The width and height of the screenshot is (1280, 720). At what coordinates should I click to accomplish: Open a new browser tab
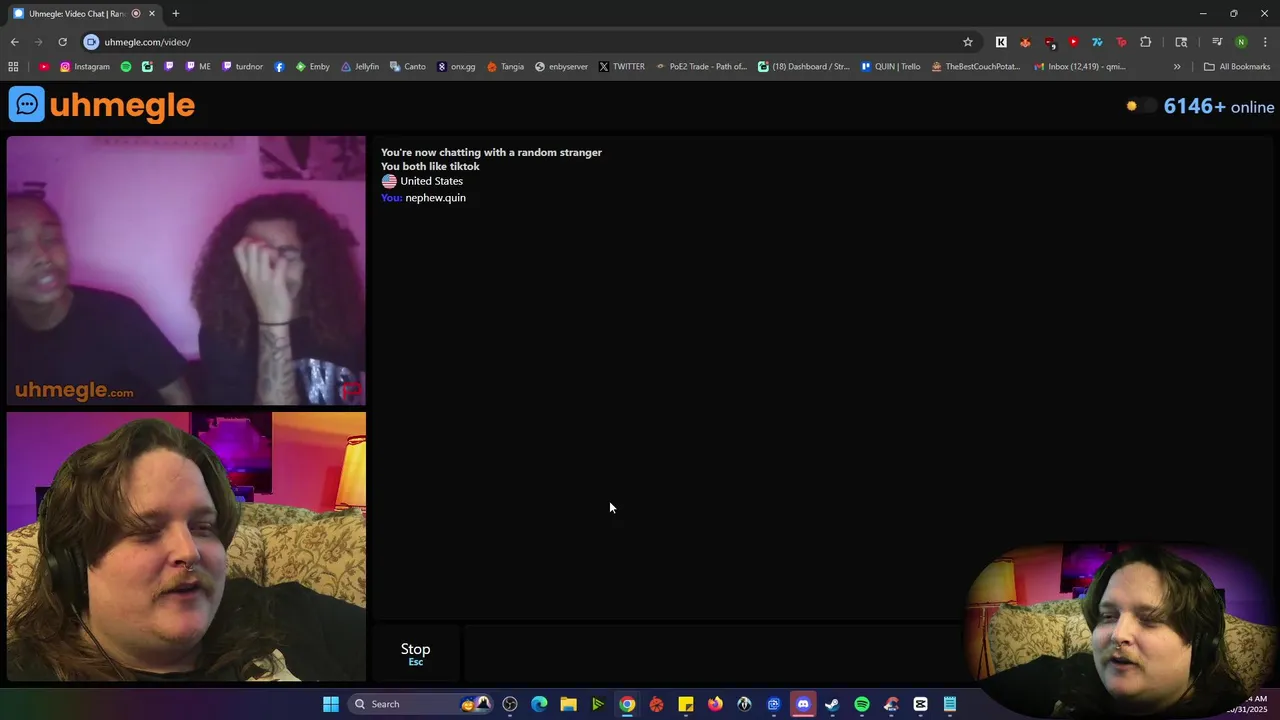click(176, 14)
